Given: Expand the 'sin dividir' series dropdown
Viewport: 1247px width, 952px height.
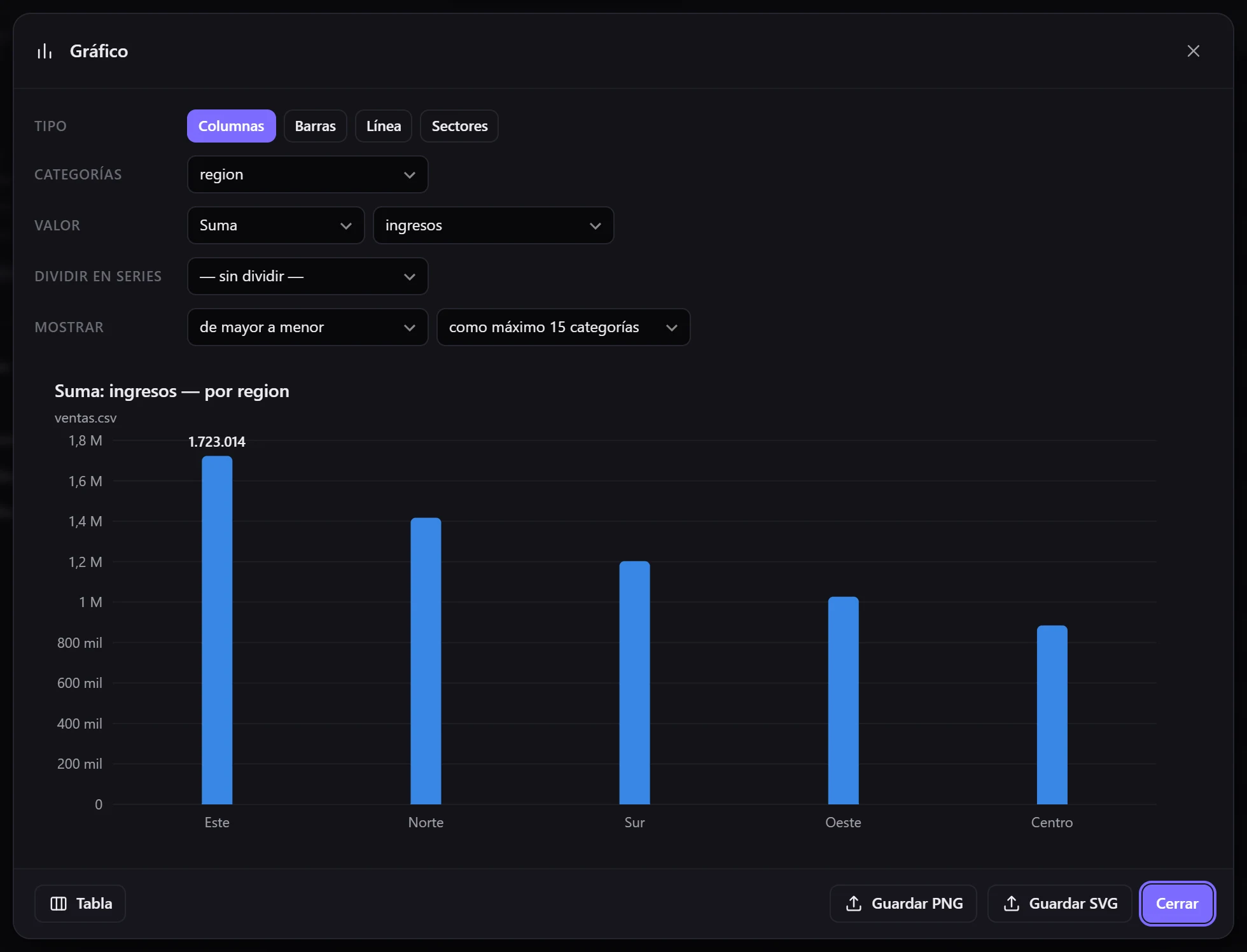Looking at the screenshot, I should [x=307, y=276].
